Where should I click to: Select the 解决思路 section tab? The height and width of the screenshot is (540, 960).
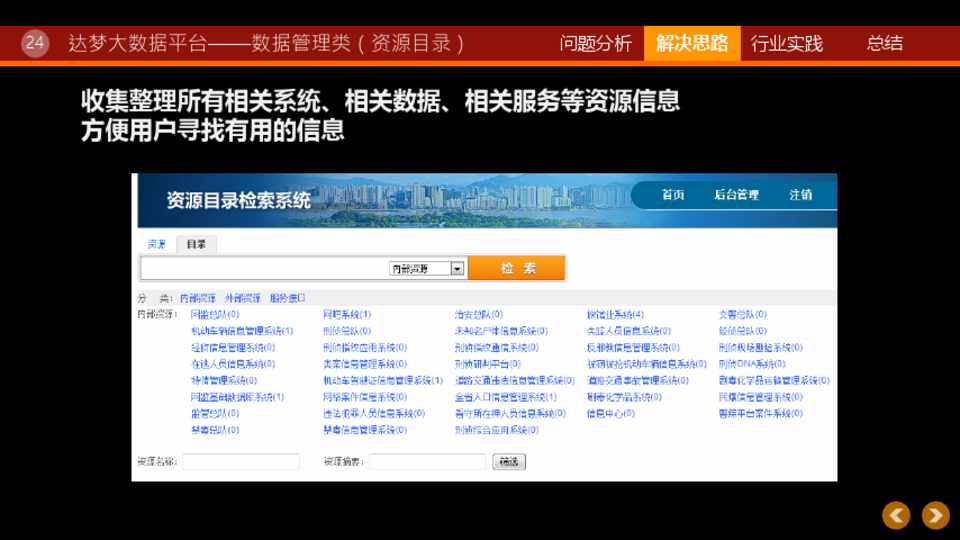[x=692, y=43]
